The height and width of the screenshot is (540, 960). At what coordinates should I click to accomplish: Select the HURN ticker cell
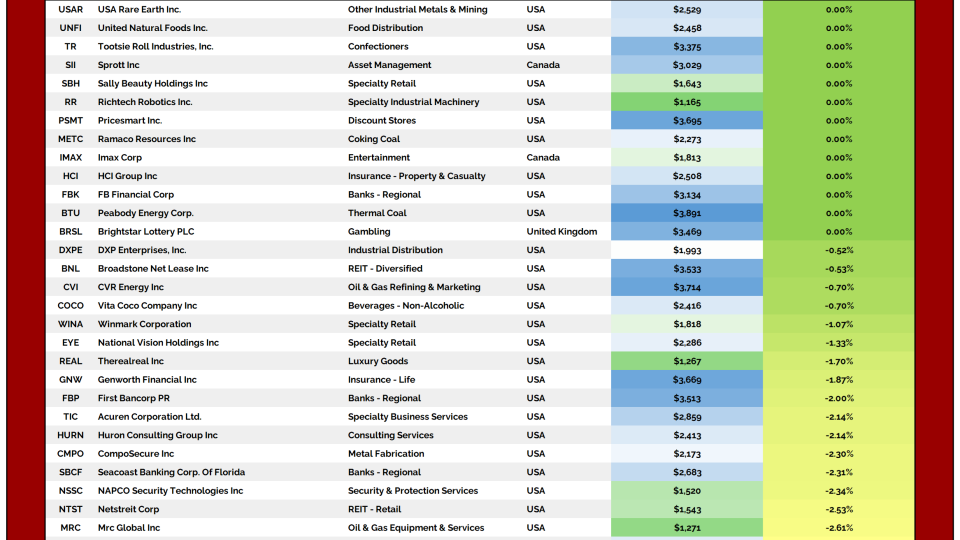point(71,436)
